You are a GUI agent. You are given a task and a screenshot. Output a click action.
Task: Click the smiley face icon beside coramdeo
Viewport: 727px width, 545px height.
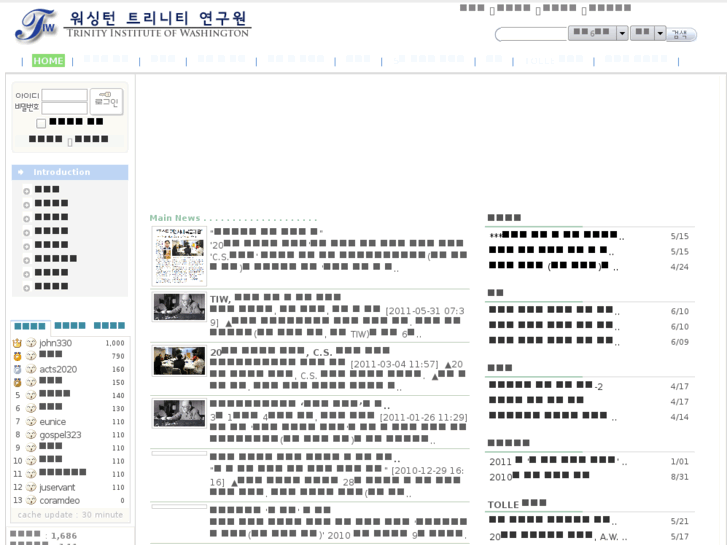click(31, 500)
